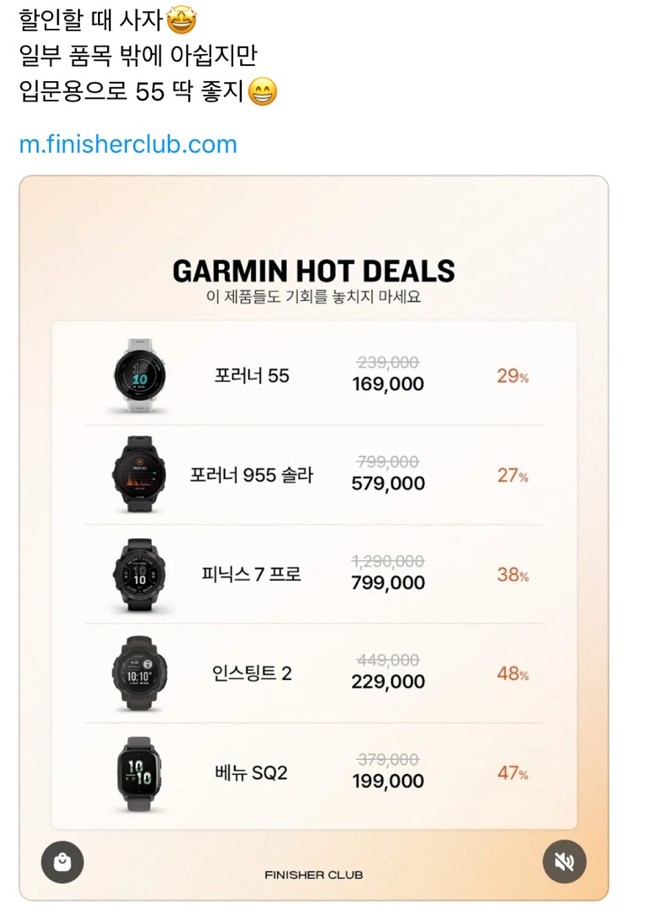Select the 포러너 955 솔라 product name
This screenshot has width=645, height=907.
pyautogui.click(x=251, y=475)
